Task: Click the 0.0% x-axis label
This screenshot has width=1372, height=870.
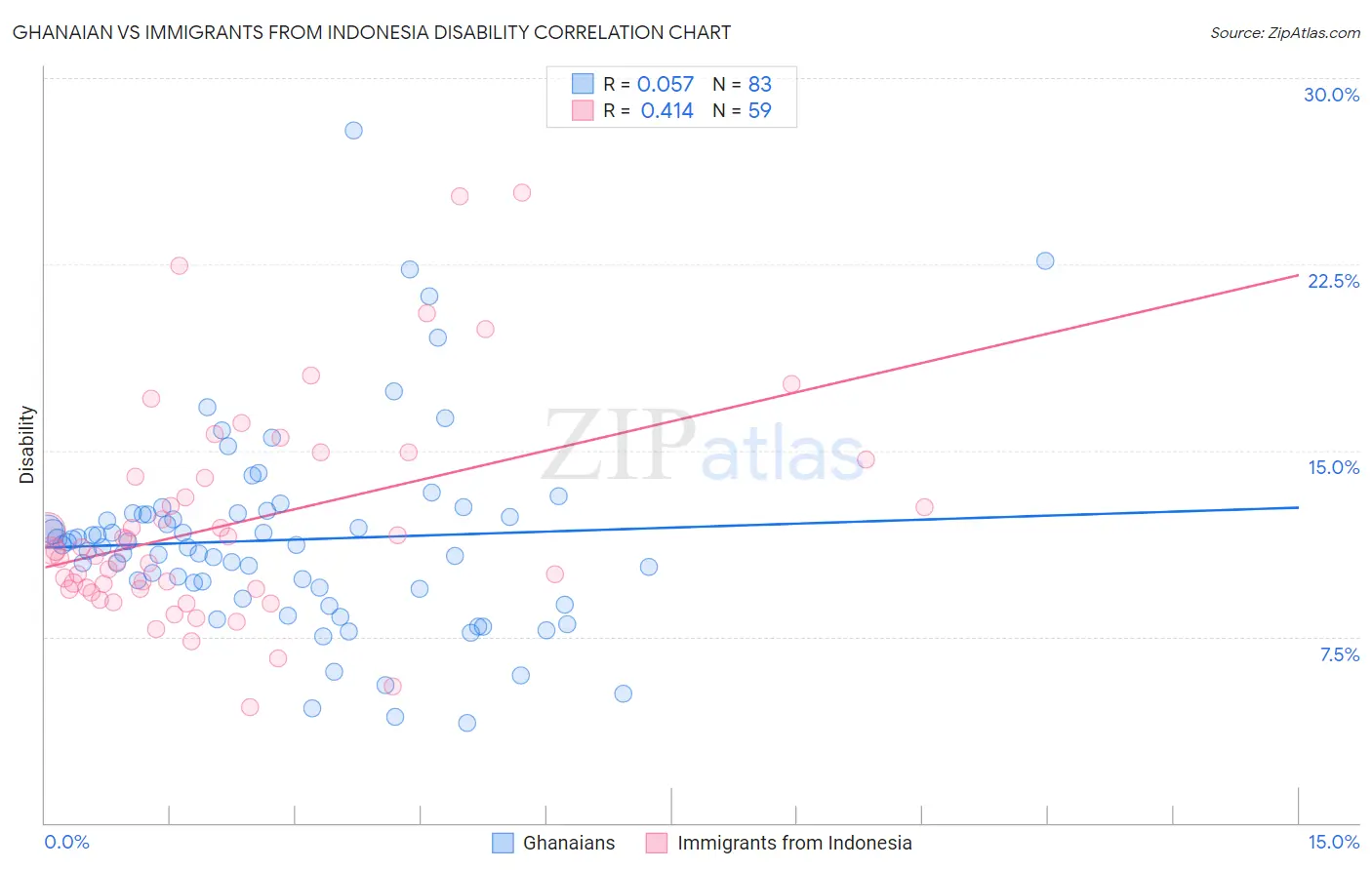Action: click(x=66, y=842)
